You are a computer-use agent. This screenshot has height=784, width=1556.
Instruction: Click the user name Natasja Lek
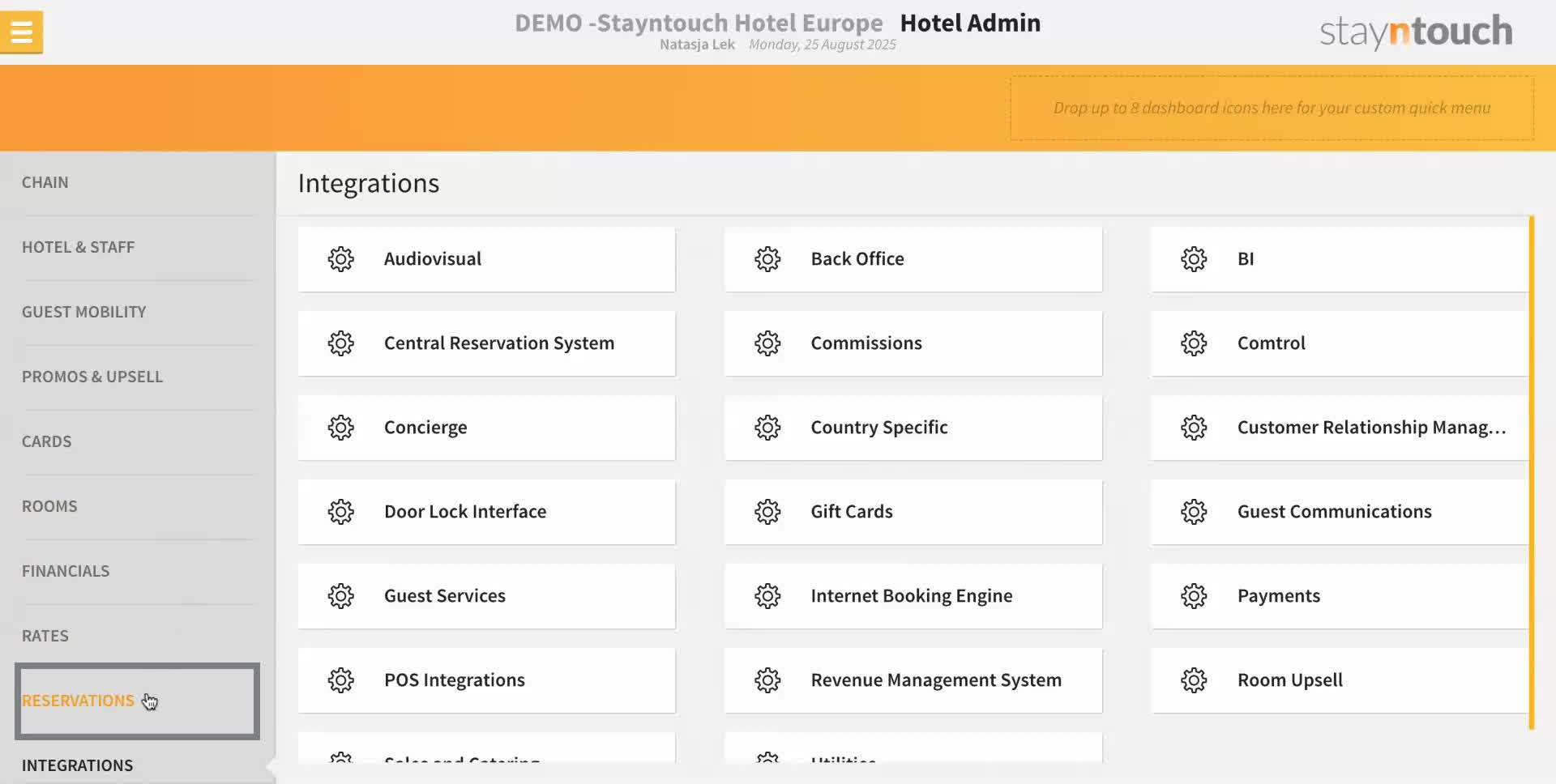pos(697,45)
